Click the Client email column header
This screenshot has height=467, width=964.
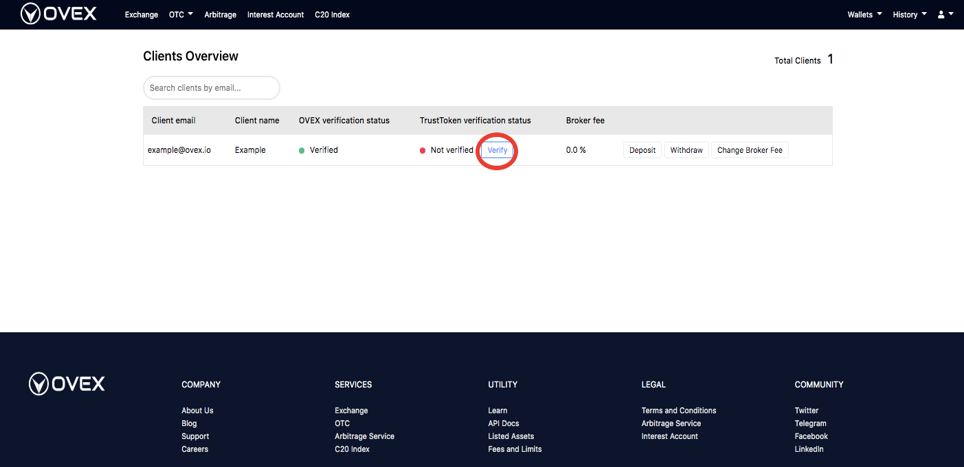[x=173, y=120]
